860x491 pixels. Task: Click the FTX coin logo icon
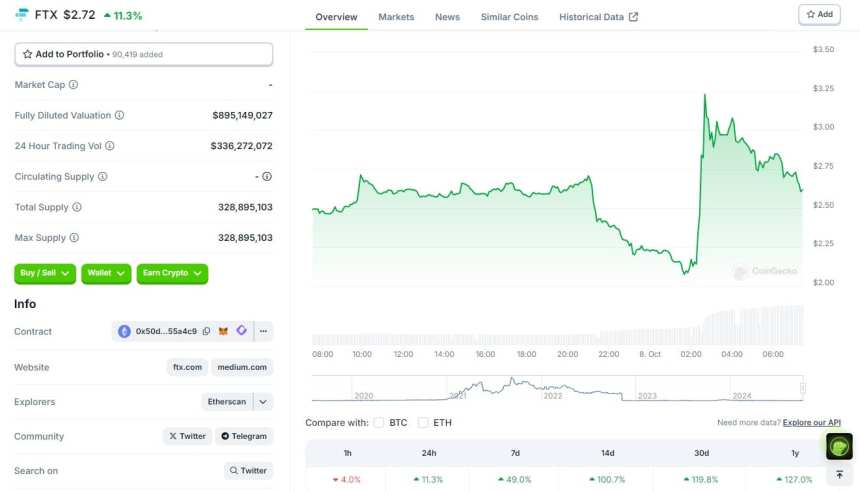click(22, 14)
